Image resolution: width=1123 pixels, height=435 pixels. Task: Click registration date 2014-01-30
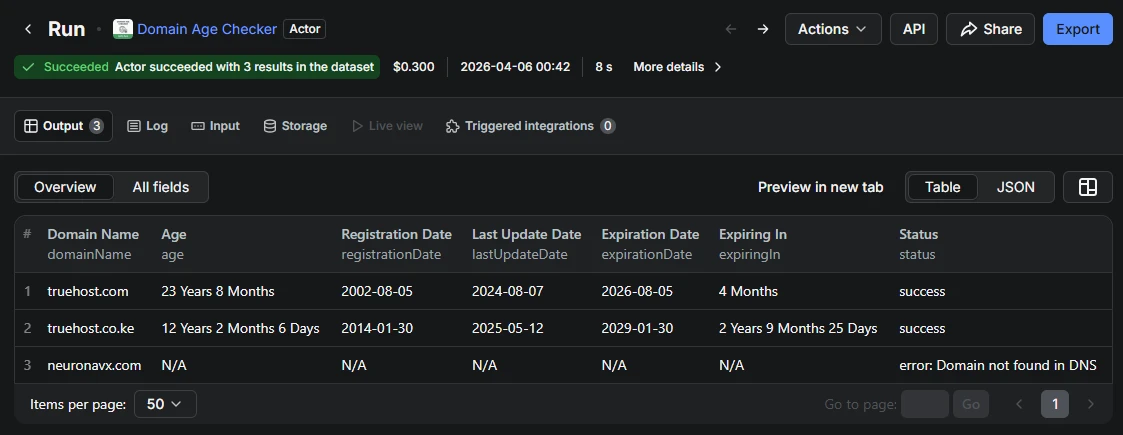377,328
